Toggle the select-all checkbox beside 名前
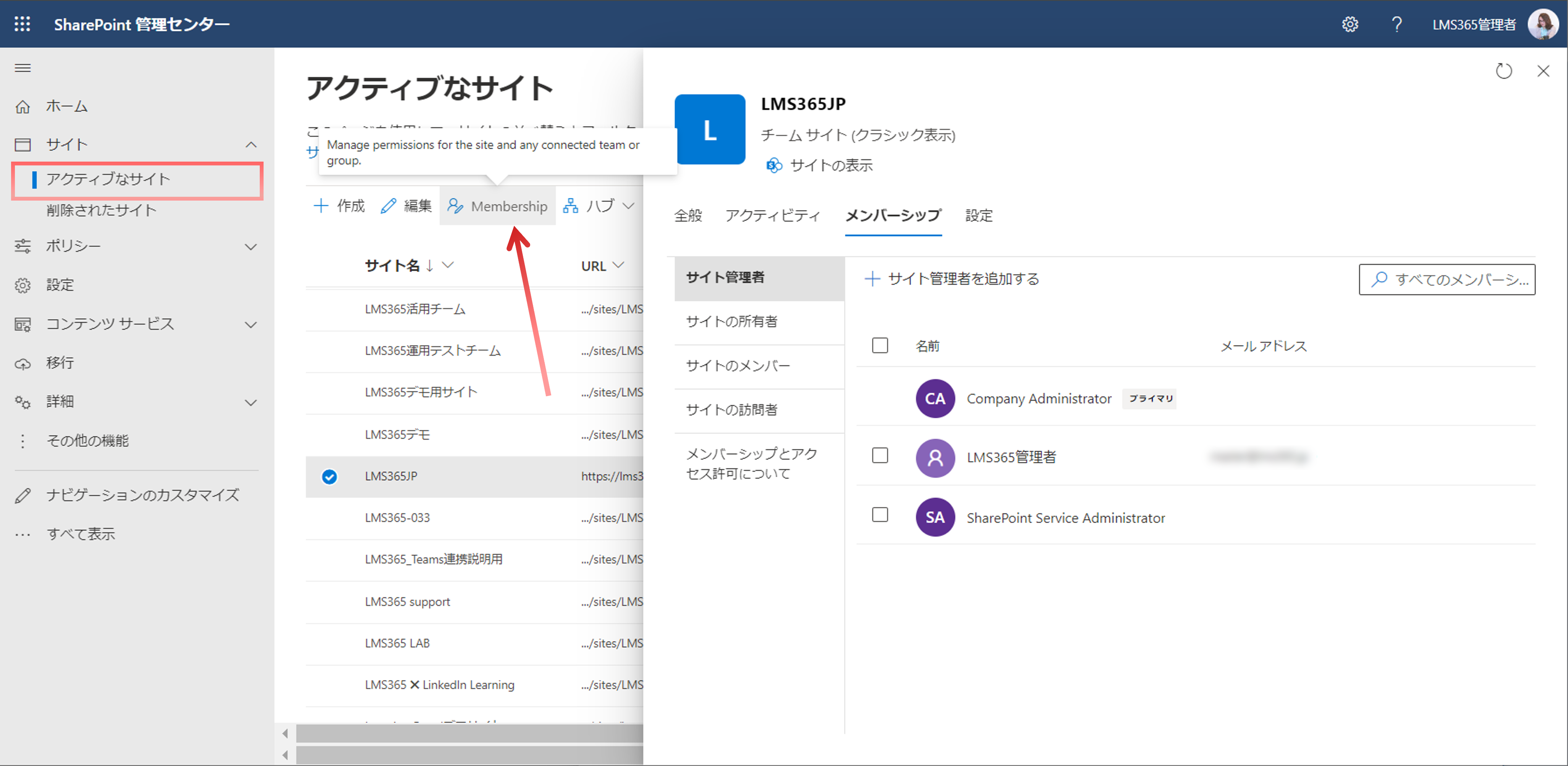This screenshot has height=766, width=1568. coord(880,345)
